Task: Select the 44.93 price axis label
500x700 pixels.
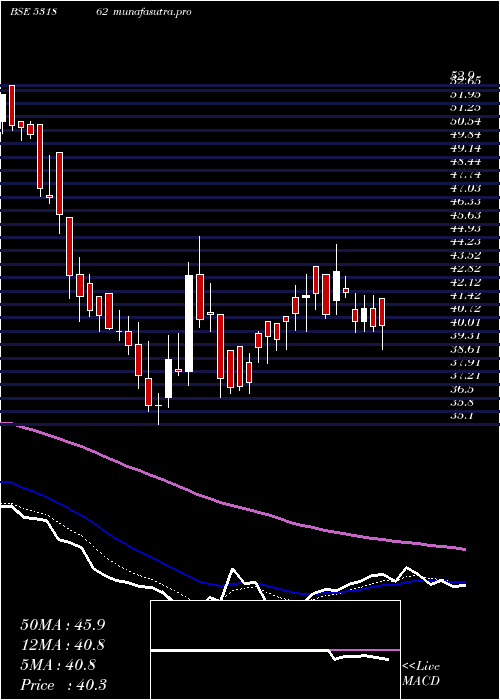Action: pos(464,228)
